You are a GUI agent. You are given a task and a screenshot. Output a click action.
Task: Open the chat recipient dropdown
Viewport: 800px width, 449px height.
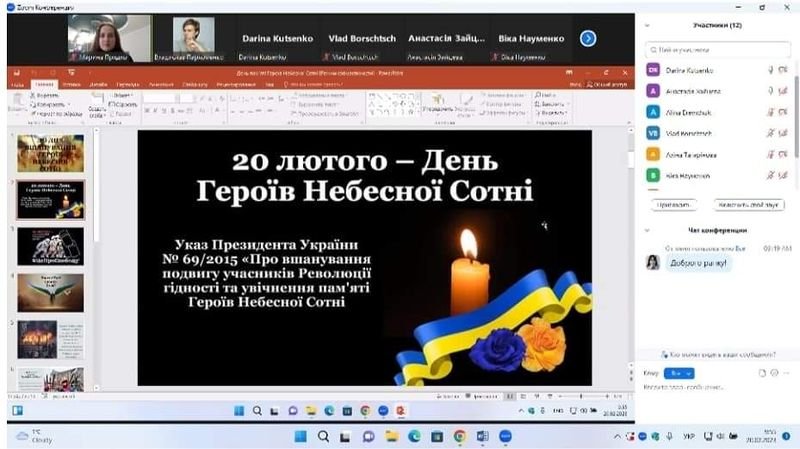[x=681, y=372]
